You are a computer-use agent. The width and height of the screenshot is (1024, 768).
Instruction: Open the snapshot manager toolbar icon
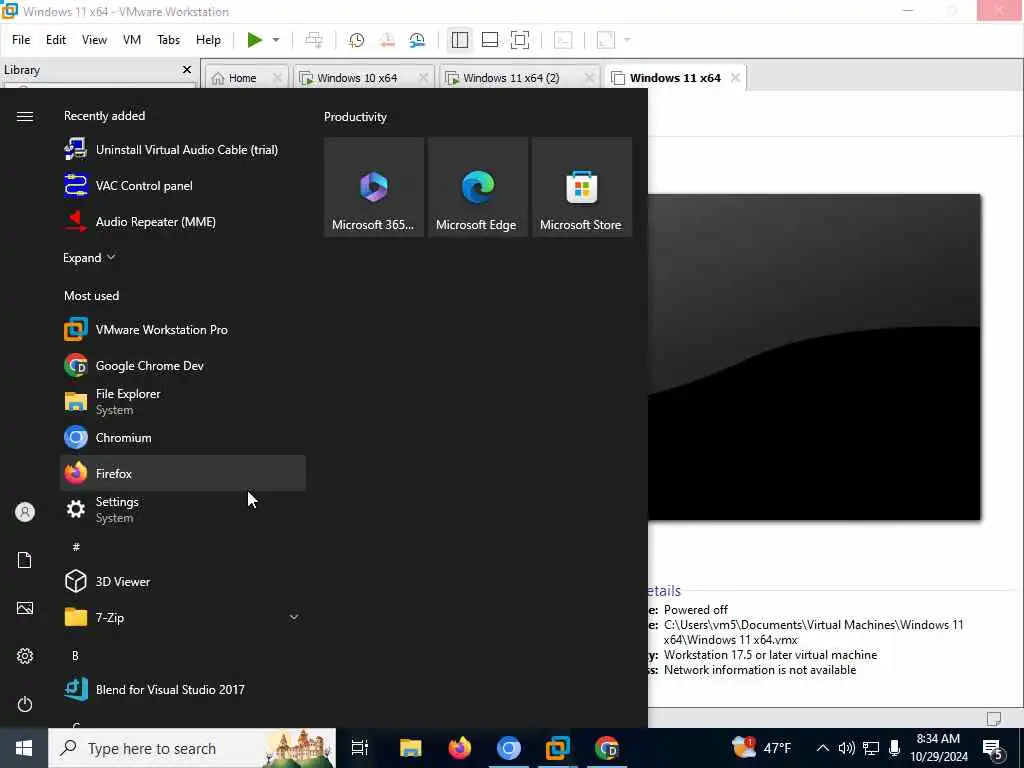pyautogui.click(x=417, y=40)
